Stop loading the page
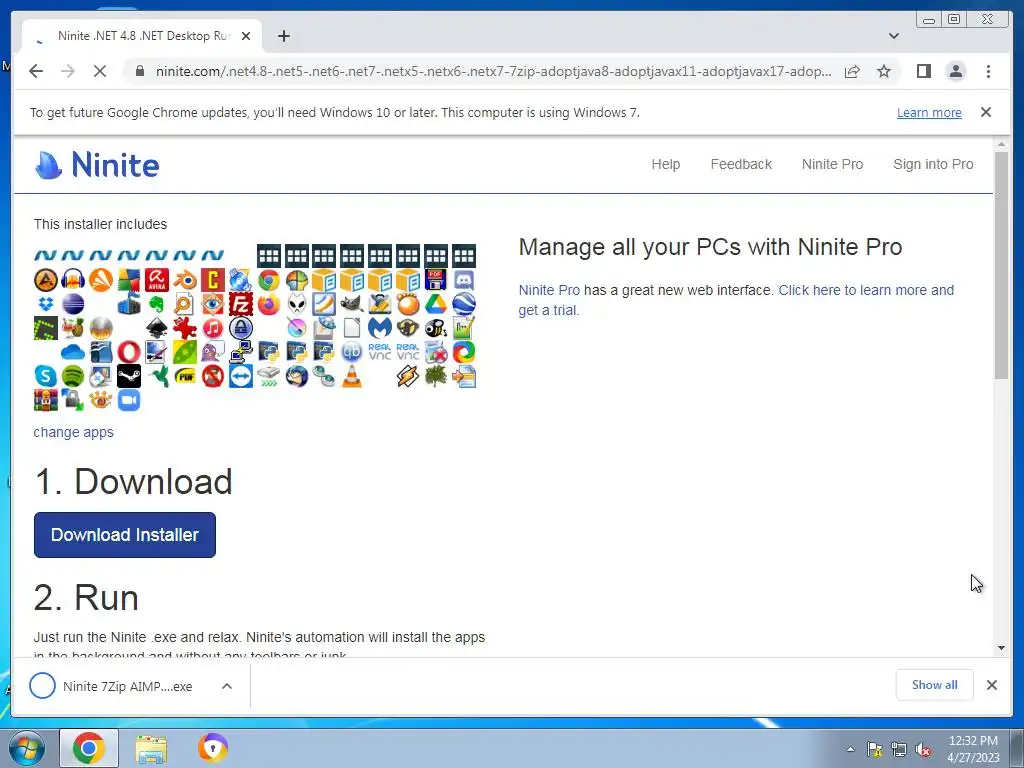 [100, 71]
